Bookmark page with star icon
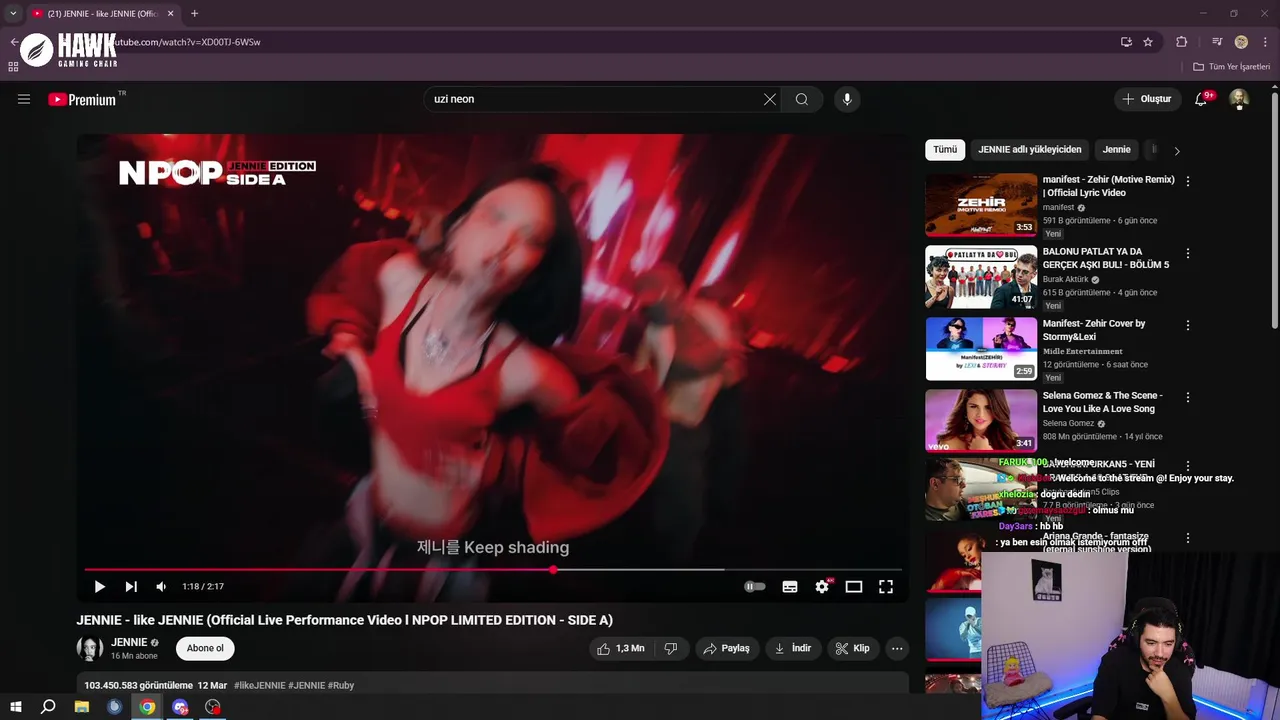 (x=1148, y=42)
